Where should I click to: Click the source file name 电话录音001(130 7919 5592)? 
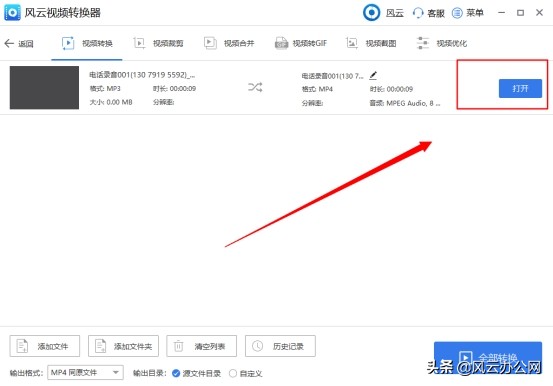tap(142, 75)
